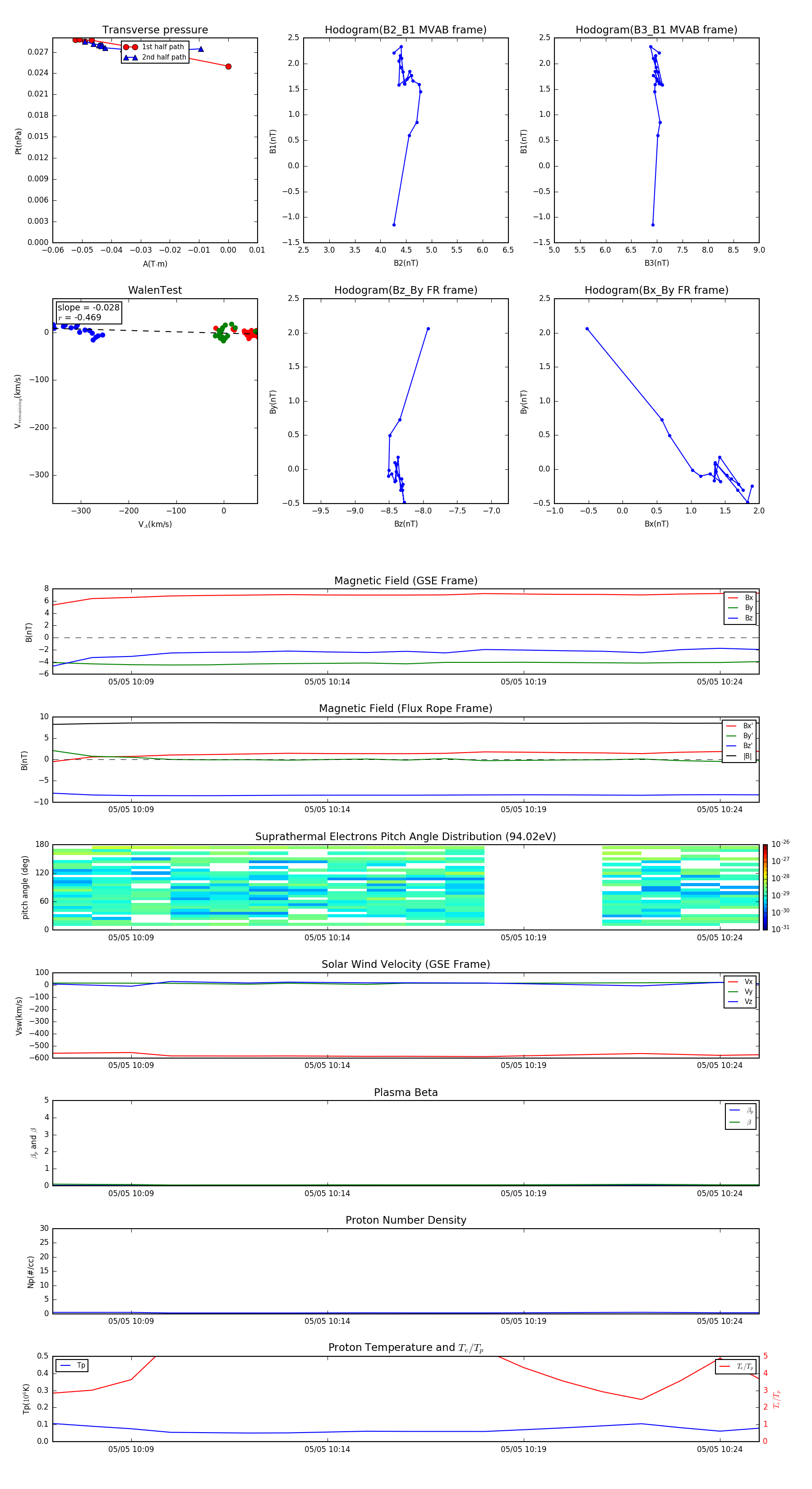
Task: Click the "Bz(nT)" x-axis label
Action: (406, 524)
